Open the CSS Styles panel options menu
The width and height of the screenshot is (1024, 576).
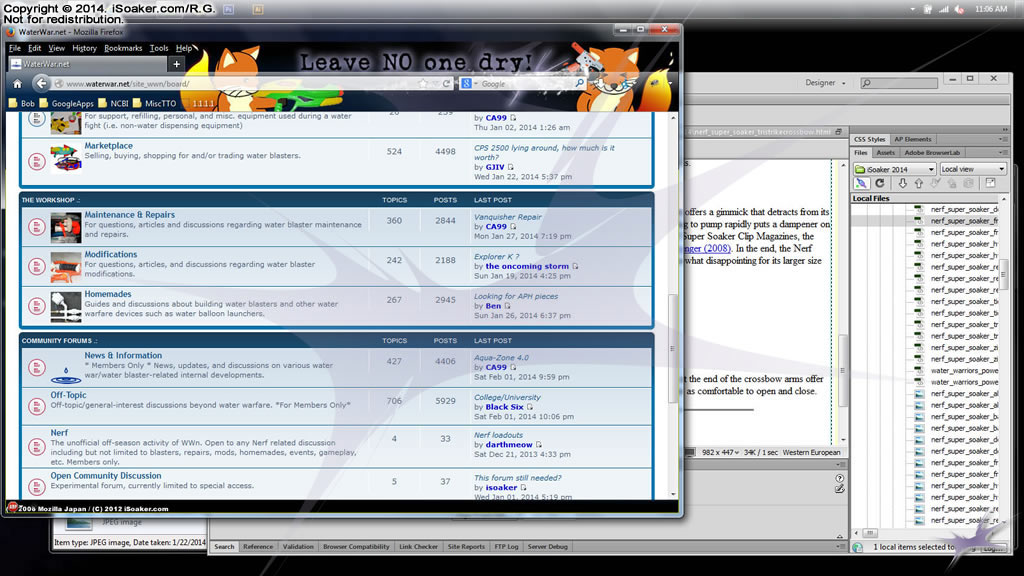click(1002, 139)
